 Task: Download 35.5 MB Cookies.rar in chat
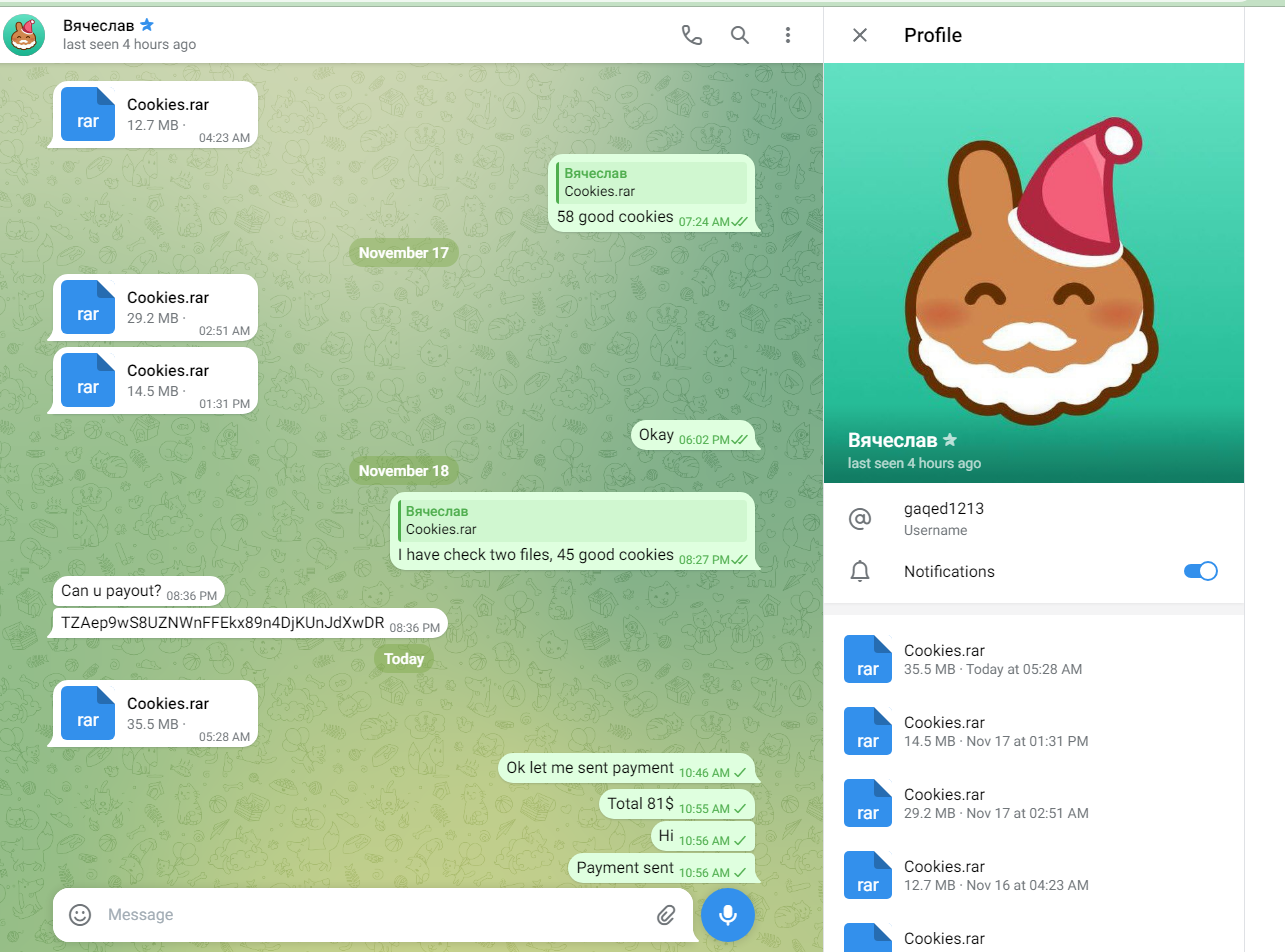(x=88, y=712)
